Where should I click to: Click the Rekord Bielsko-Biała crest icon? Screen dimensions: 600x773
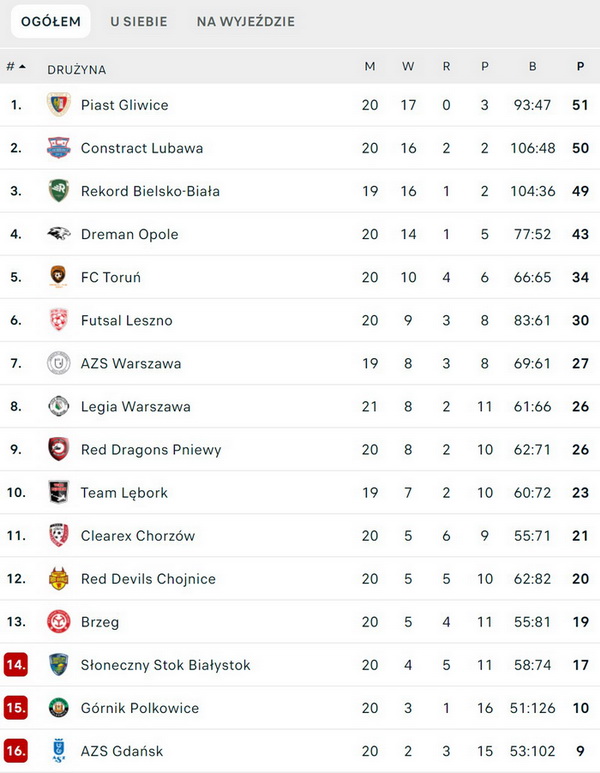59,191
